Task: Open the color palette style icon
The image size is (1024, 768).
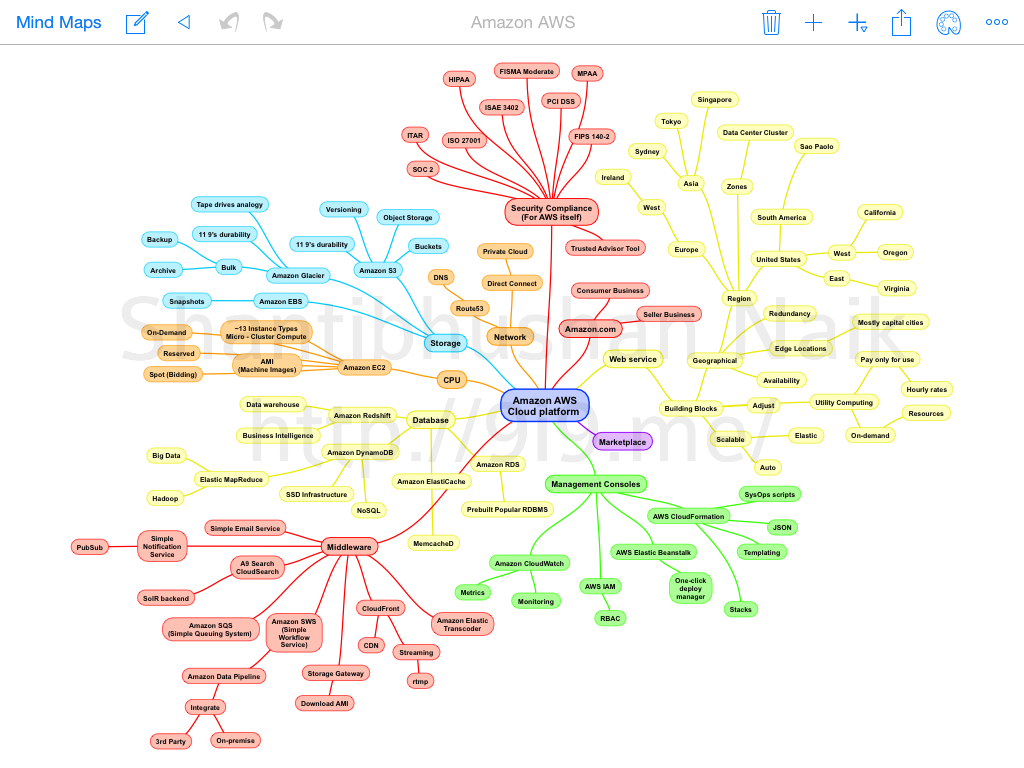Action: coord(948,23)
